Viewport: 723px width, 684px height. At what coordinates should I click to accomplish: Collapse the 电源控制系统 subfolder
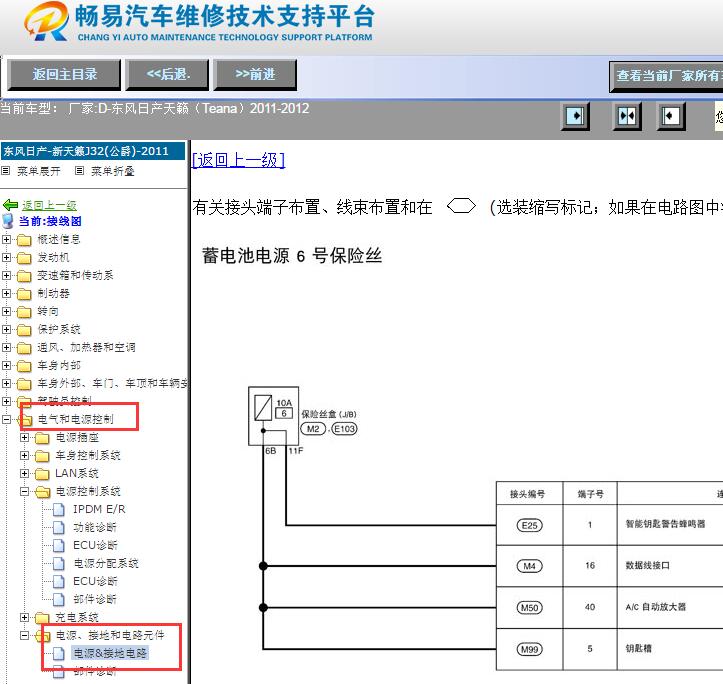(x=24, y=491)
